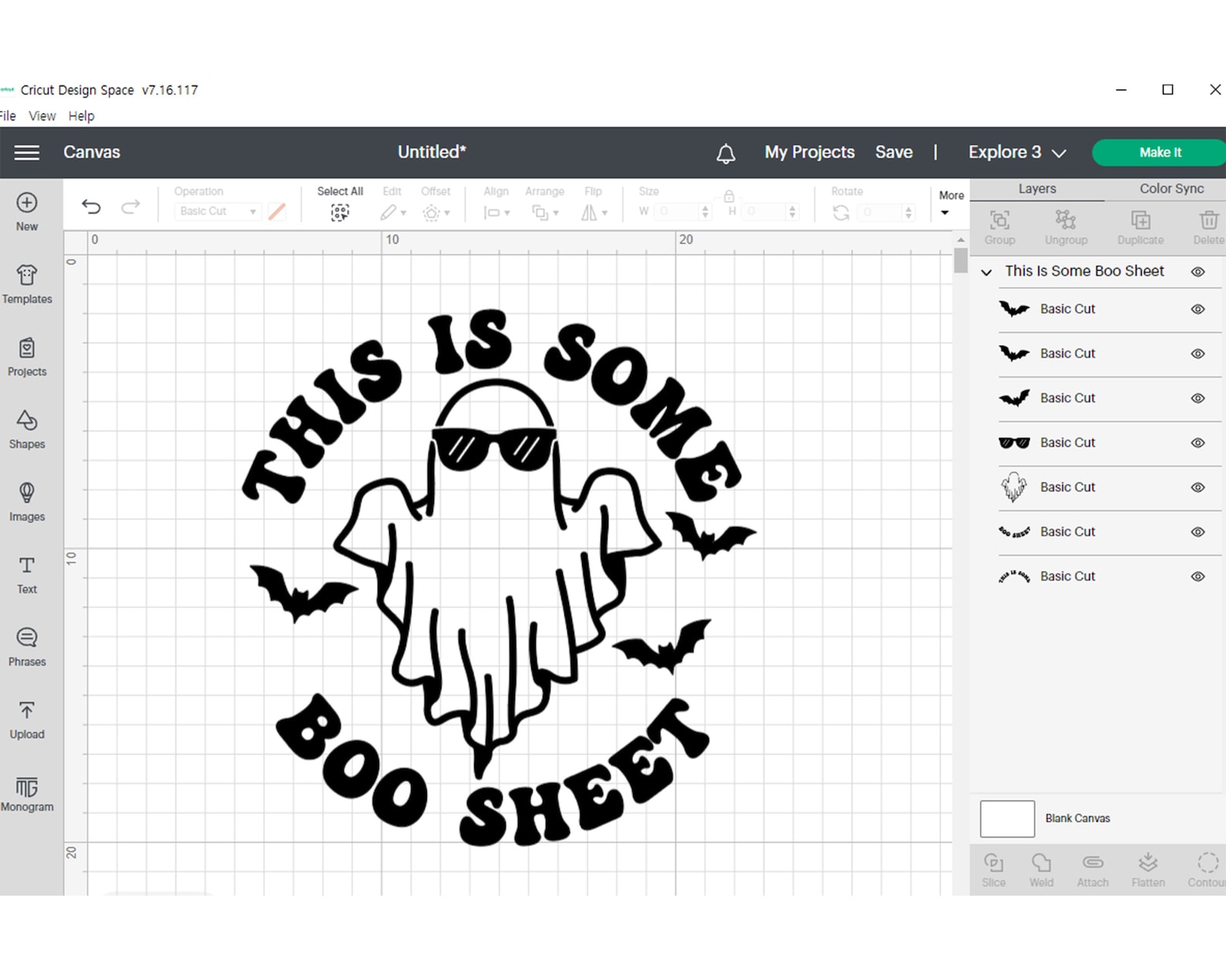Viewport: 1226px width, 980px height.
Task: Hide the sunglasses Basic Cut layer
Action: (x=1197, y=443)
